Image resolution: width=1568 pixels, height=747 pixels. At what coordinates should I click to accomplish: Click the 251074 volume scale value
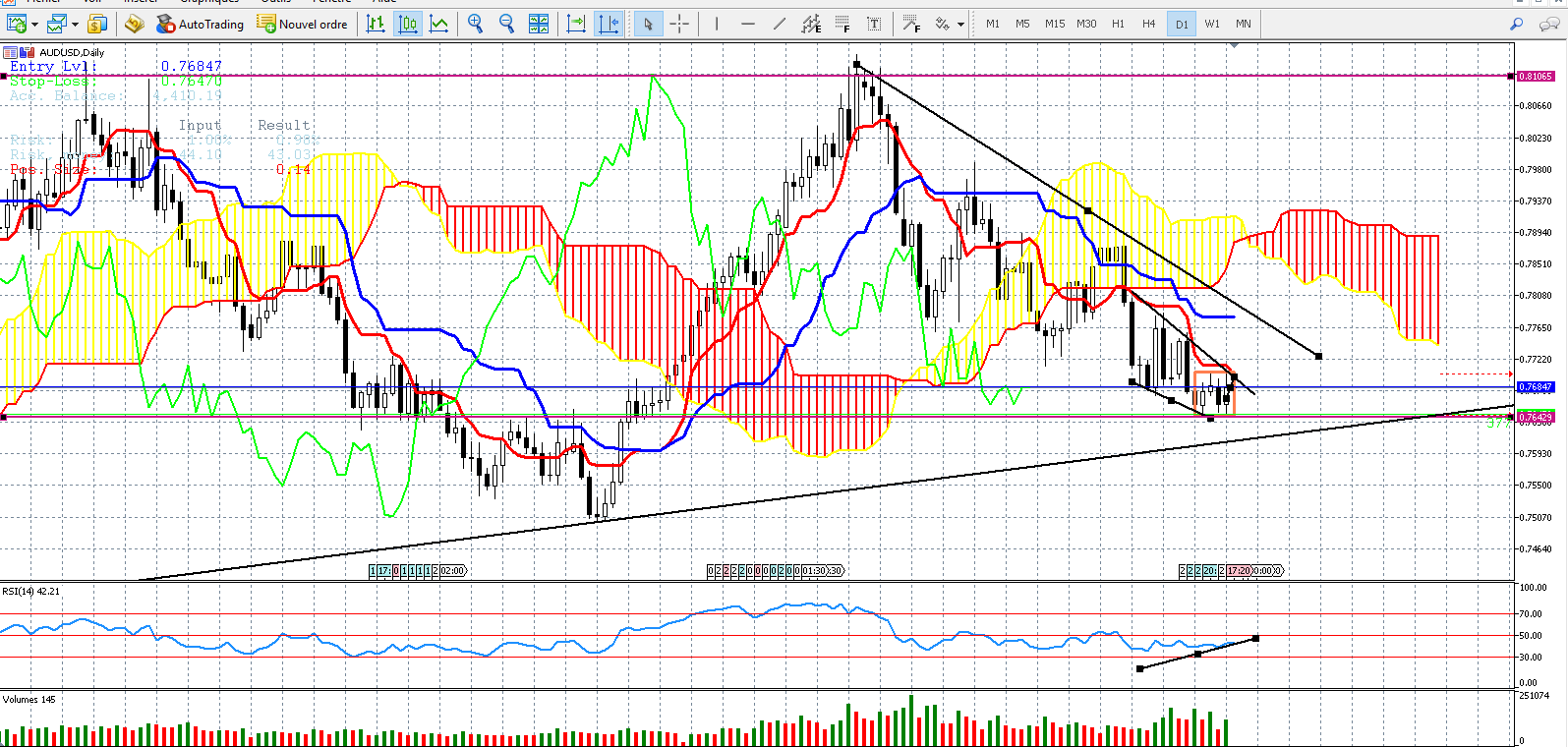click(x=1535, y=696)
